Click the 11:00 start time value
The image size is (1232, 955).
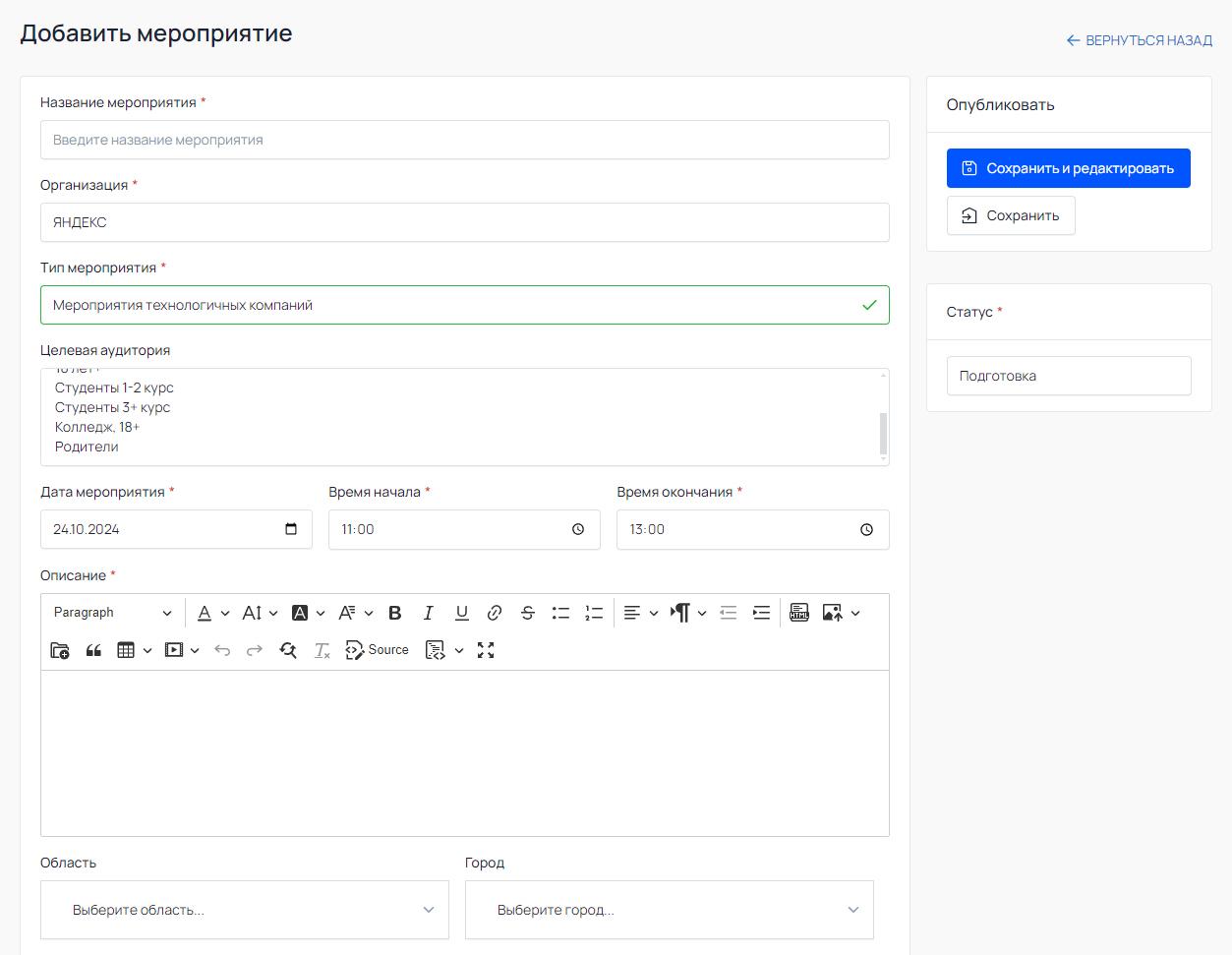click(358, 529)
